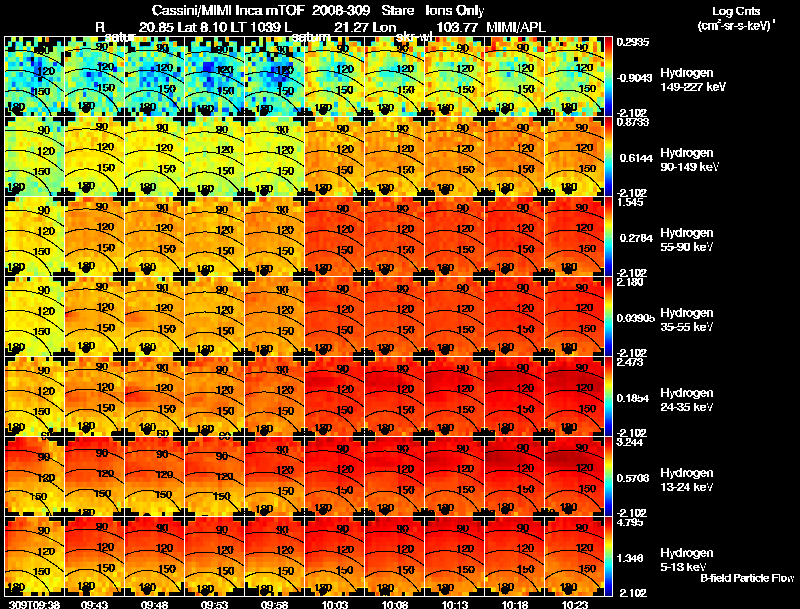Screen dimensions: 800x609
Task: Click the color bar beside Hydrogen 13-24 keV
Action: 609,476
